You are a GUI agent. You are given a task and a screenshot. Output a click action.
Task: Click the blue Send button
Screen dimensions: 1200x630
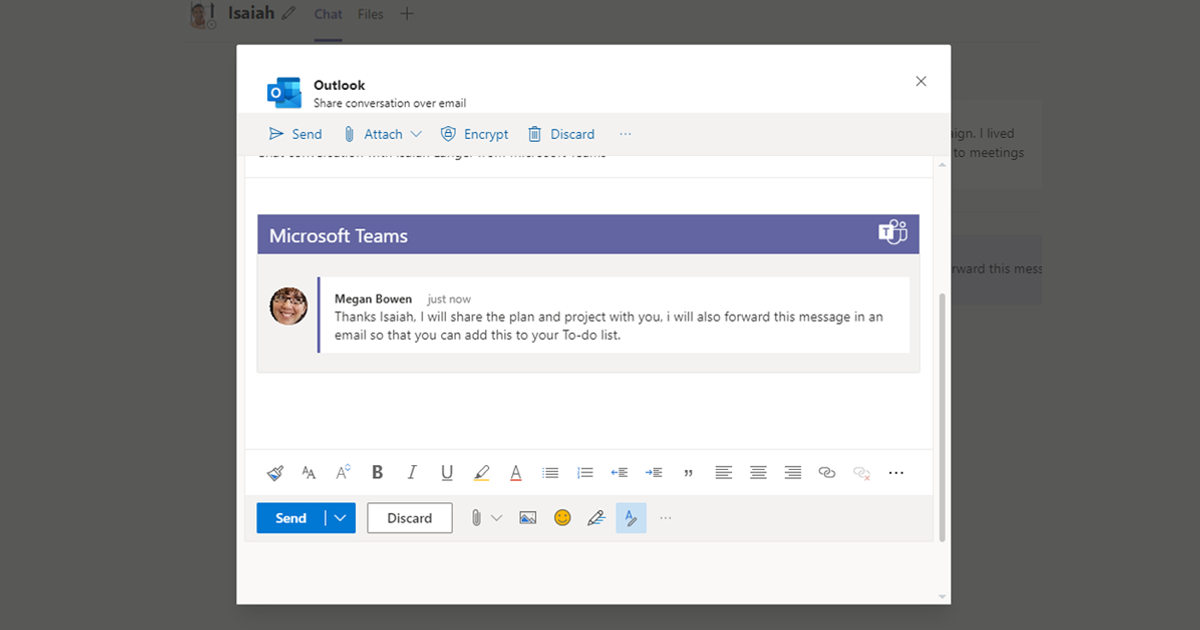pos(290,517)
